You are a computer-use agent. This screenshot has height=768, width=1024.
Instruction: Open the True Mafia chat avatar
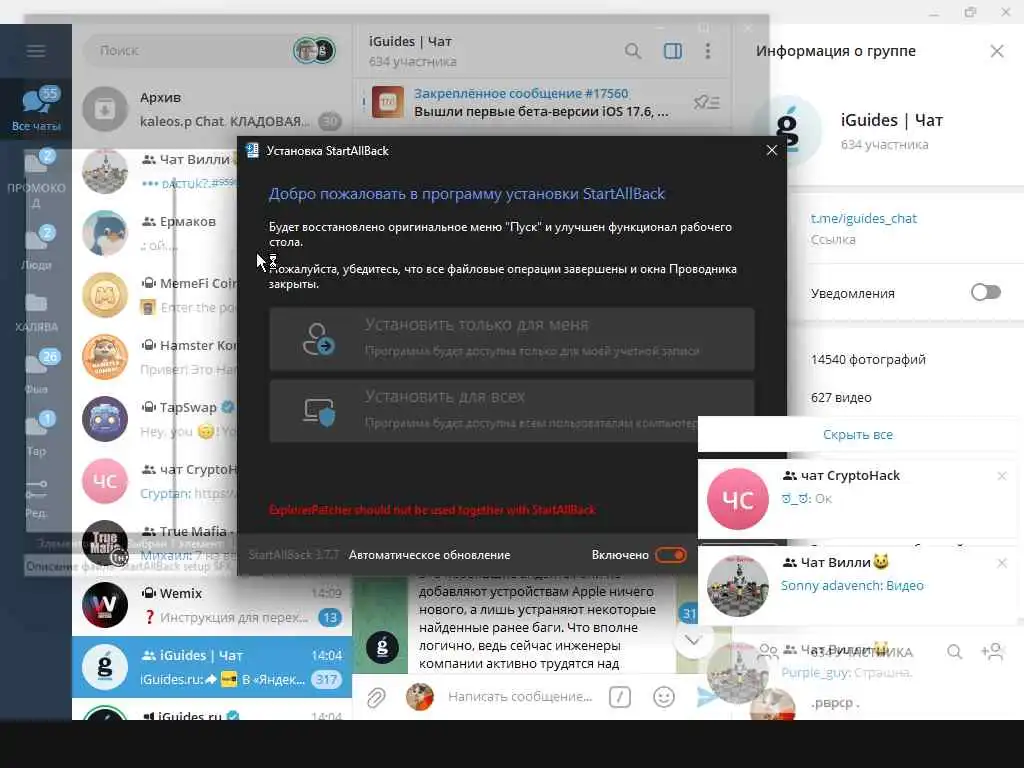(x=104, y=543)
